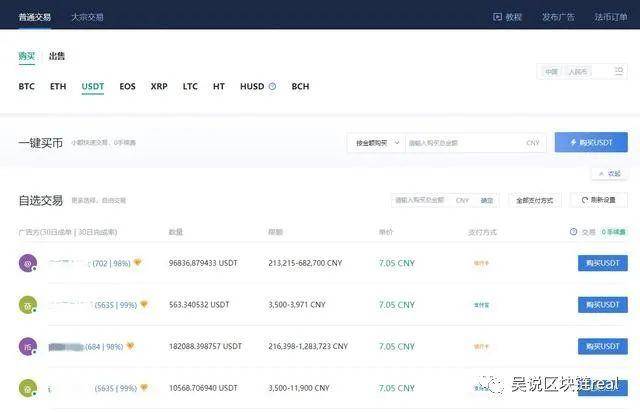Choose the USDT coin tab
This screenshot has width=640, height=412.
tap(93, 87)
